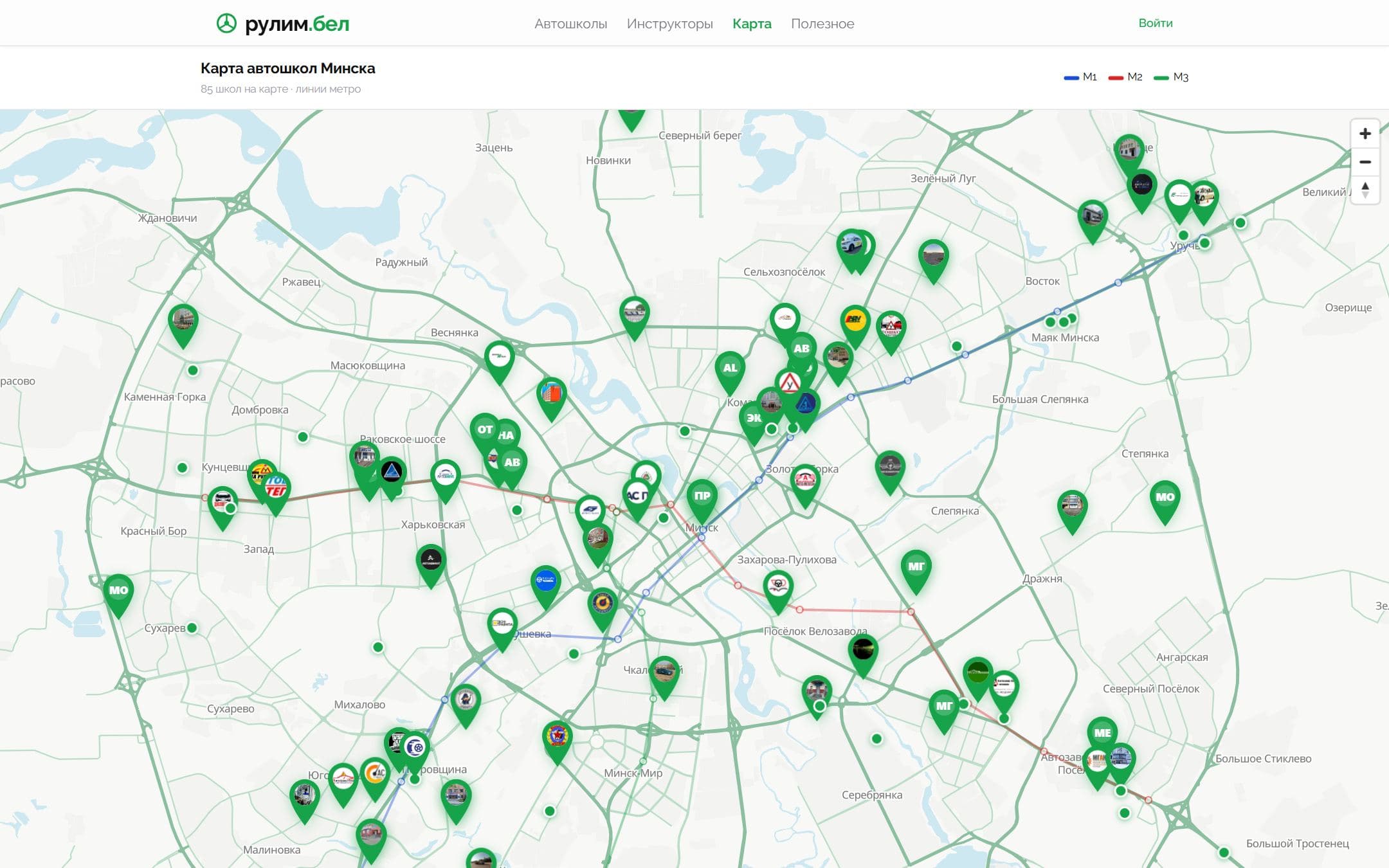This screenshot has height=868, width=1389.
Task: Click the Маяк Минска label
Action: click(1065, 338)
